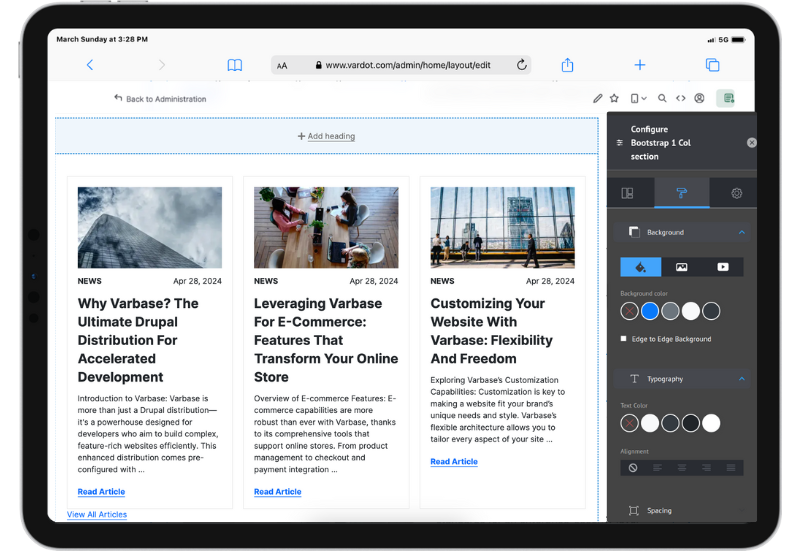Click the Back to Administration link

coord(160,99)
